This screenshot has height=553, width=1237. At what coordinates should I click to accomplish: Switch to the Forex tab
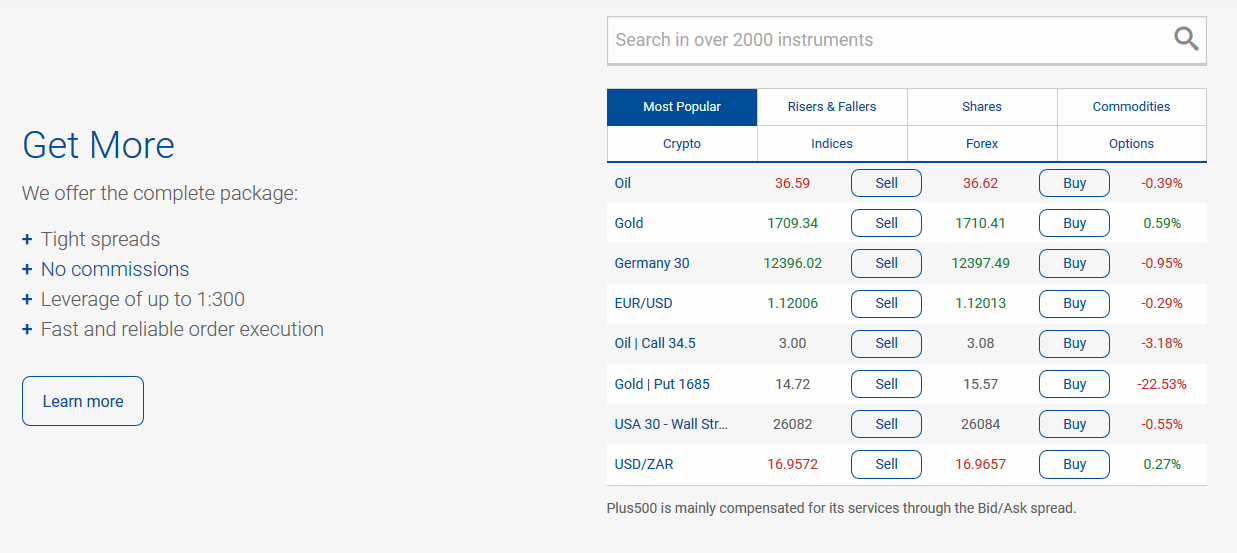(982, 144)
